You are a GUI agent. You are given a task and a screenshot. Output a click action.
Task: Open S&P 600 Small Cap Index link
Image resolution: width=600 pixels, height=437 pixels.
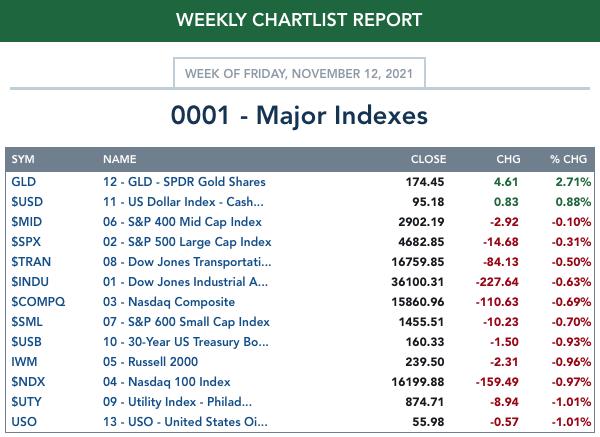click(186, 322)
